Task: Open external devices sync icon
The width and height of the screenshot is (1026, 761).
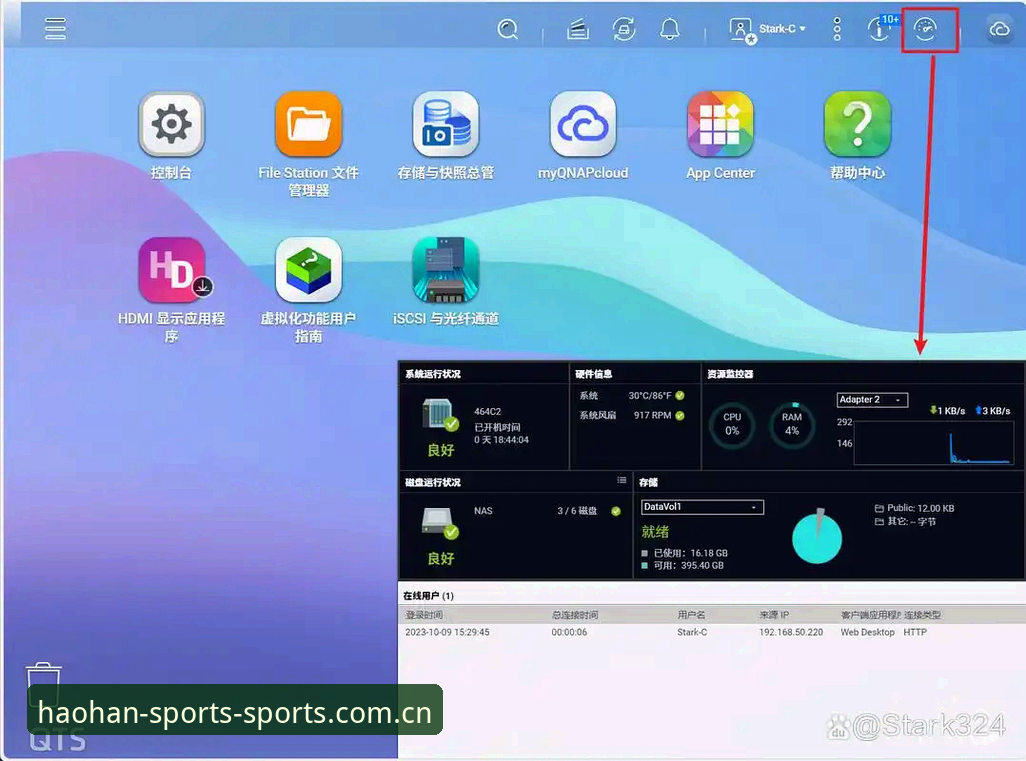Action: [624, 29]
